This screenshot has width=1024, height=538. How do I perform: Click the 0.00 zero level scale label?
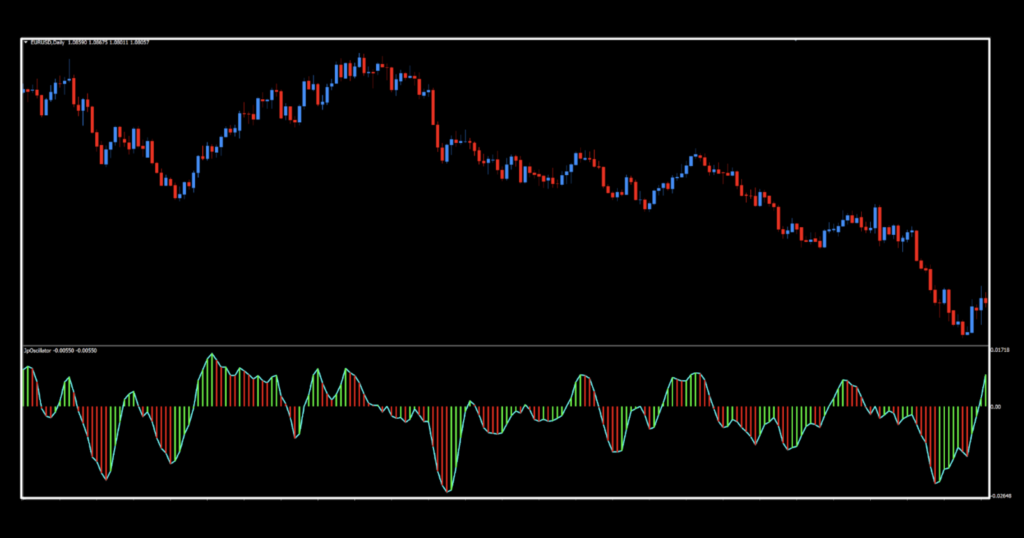click(995, 407)
